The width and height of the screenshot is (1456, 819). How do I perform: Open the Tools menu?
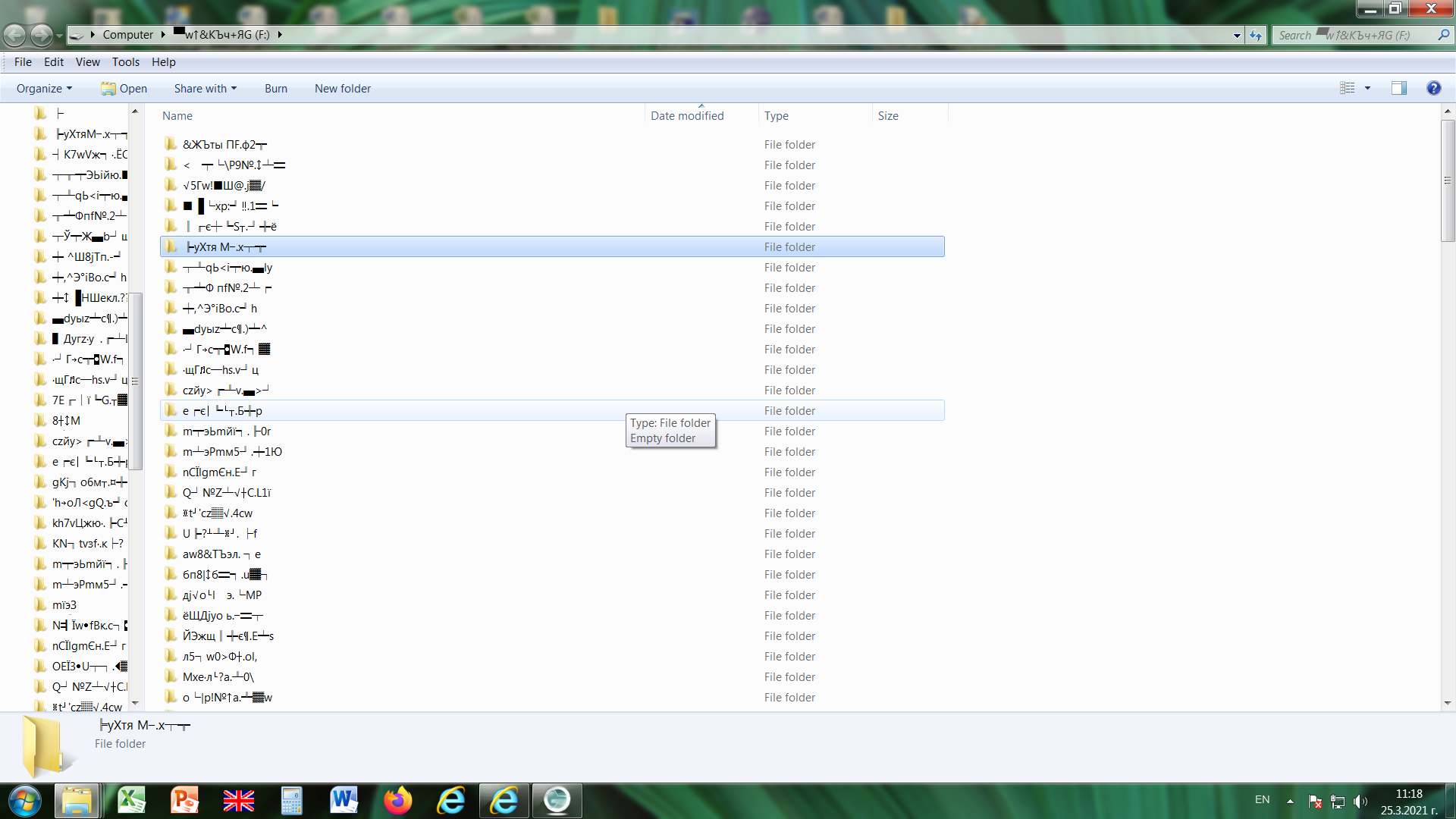click(x=125, y=61)
